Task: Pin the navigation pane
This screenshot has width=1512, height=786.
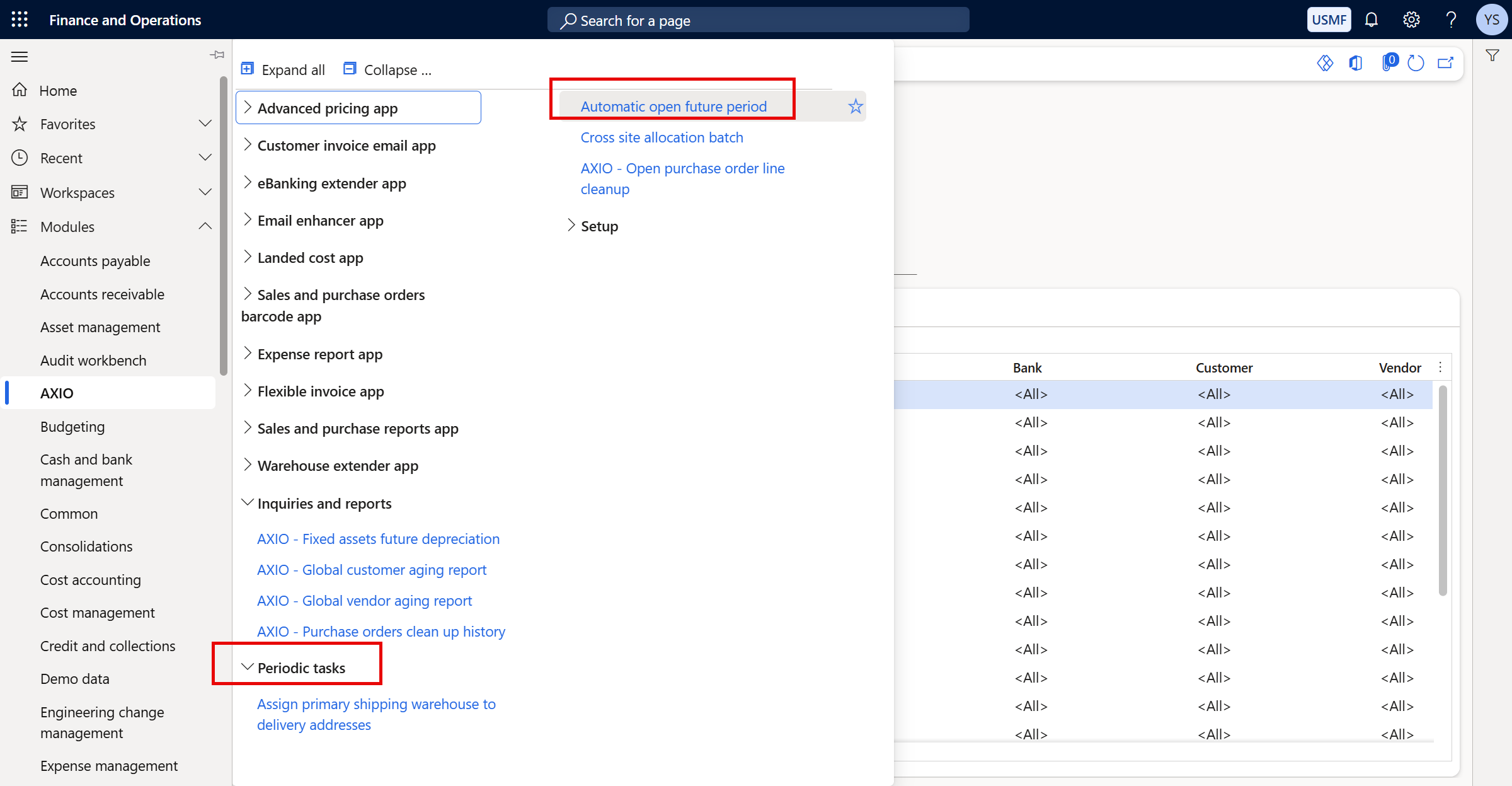Action: 217,55
